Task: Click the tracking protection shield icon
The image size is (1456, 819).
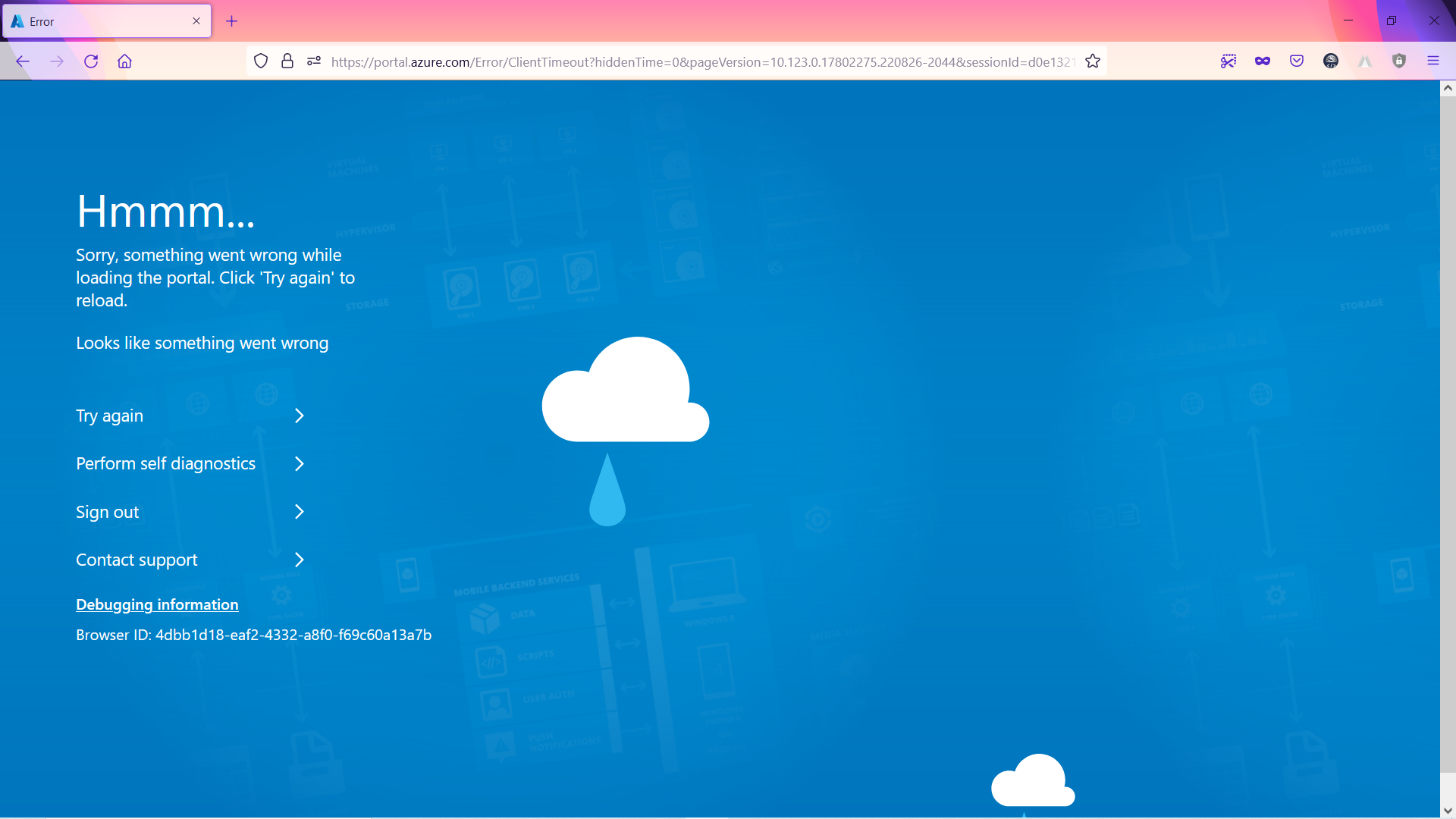Action: 261,61
